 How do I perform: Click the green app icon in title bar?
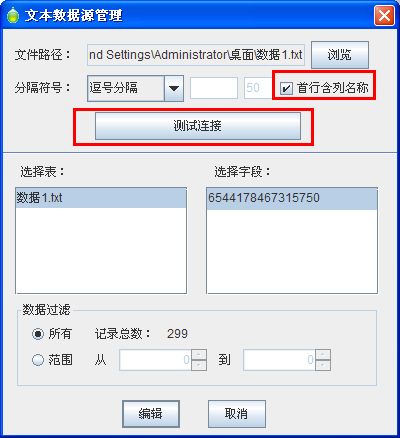point(13,15)
